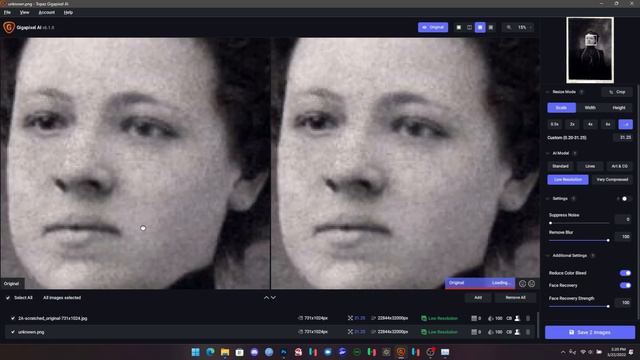Click help icon next to Settings
Screen dimensions: 640x360
click(x=573, y=198)
